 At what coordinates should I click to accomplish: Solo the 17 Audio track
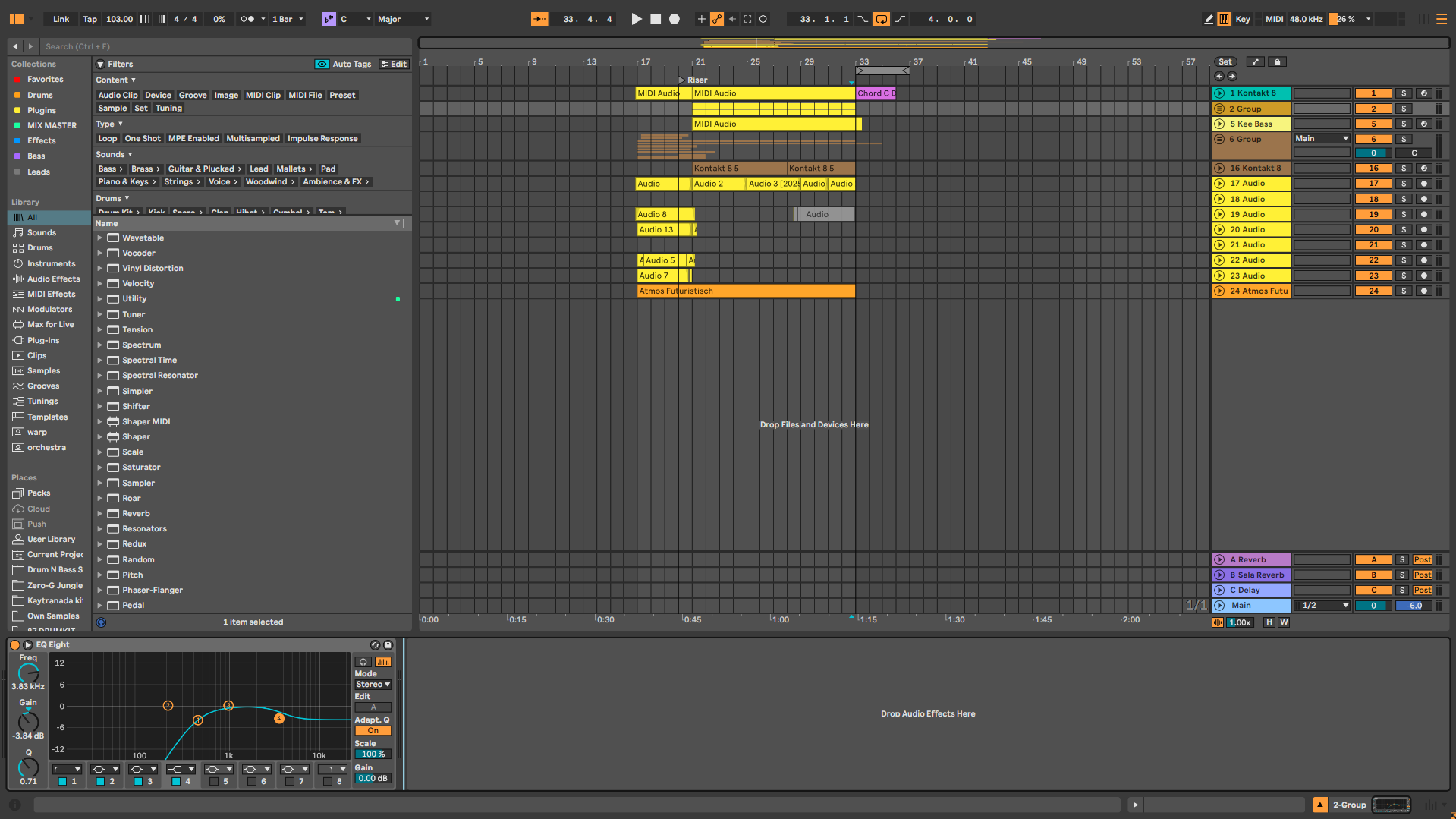point(1404,184)
